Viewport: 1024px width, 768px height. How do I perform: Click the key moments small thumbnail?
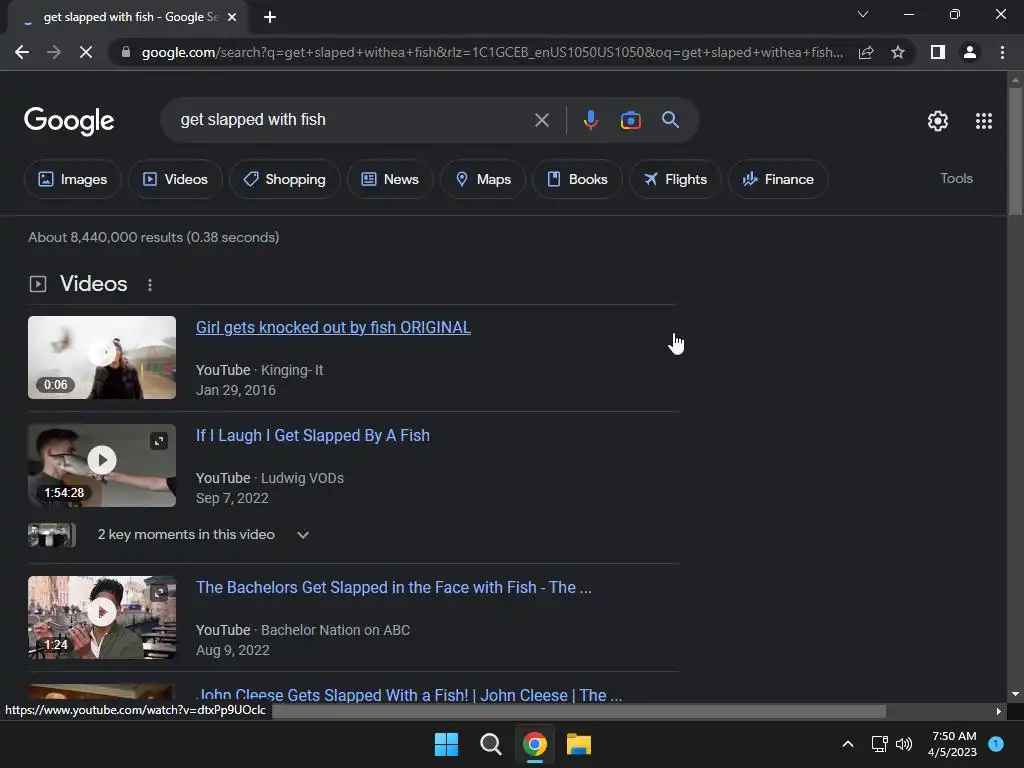click(x=52, y=535)
